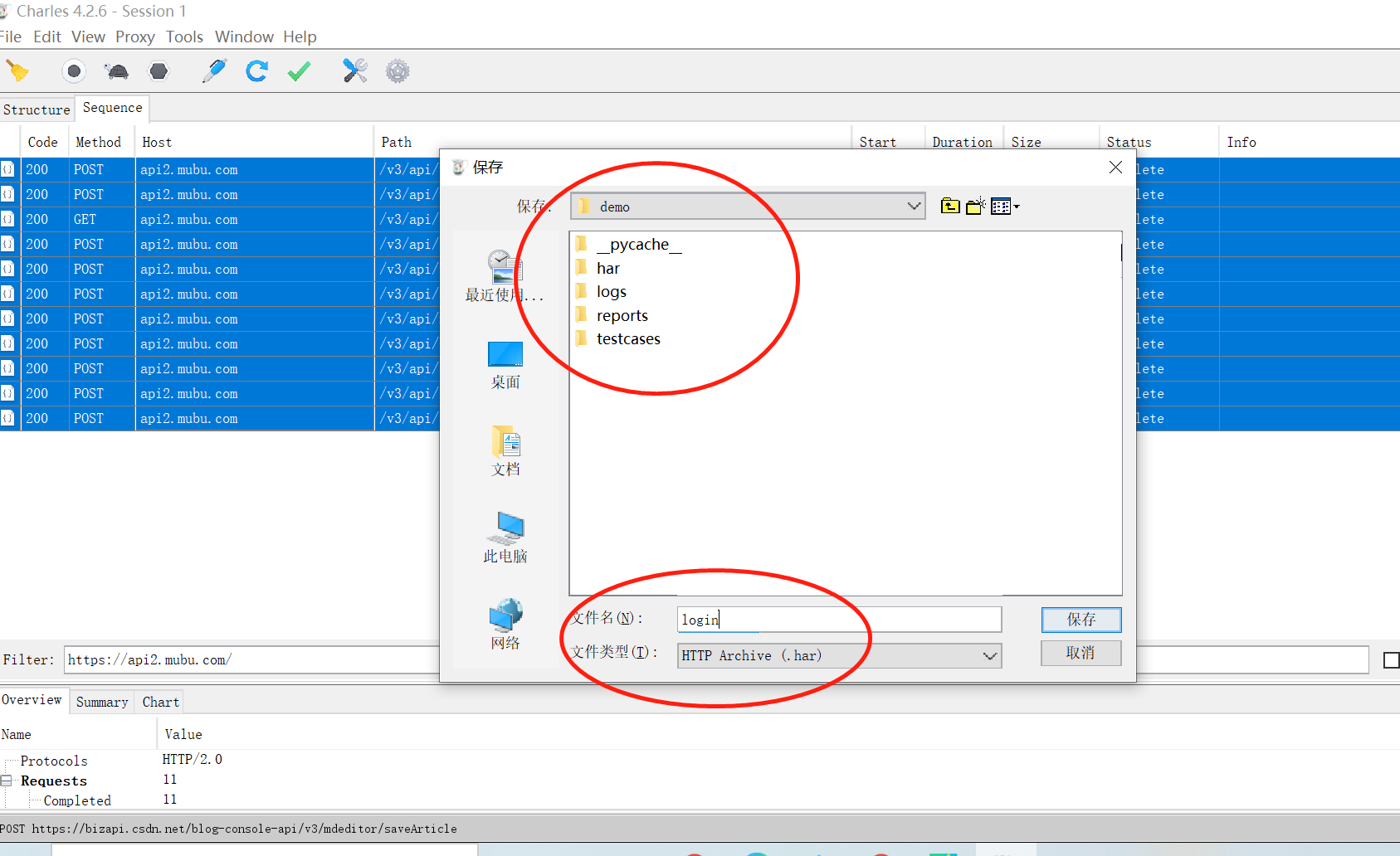This screenshot has height=856, width=1400.
Task: Select the har folder
Action: click(x=598, y=268)
